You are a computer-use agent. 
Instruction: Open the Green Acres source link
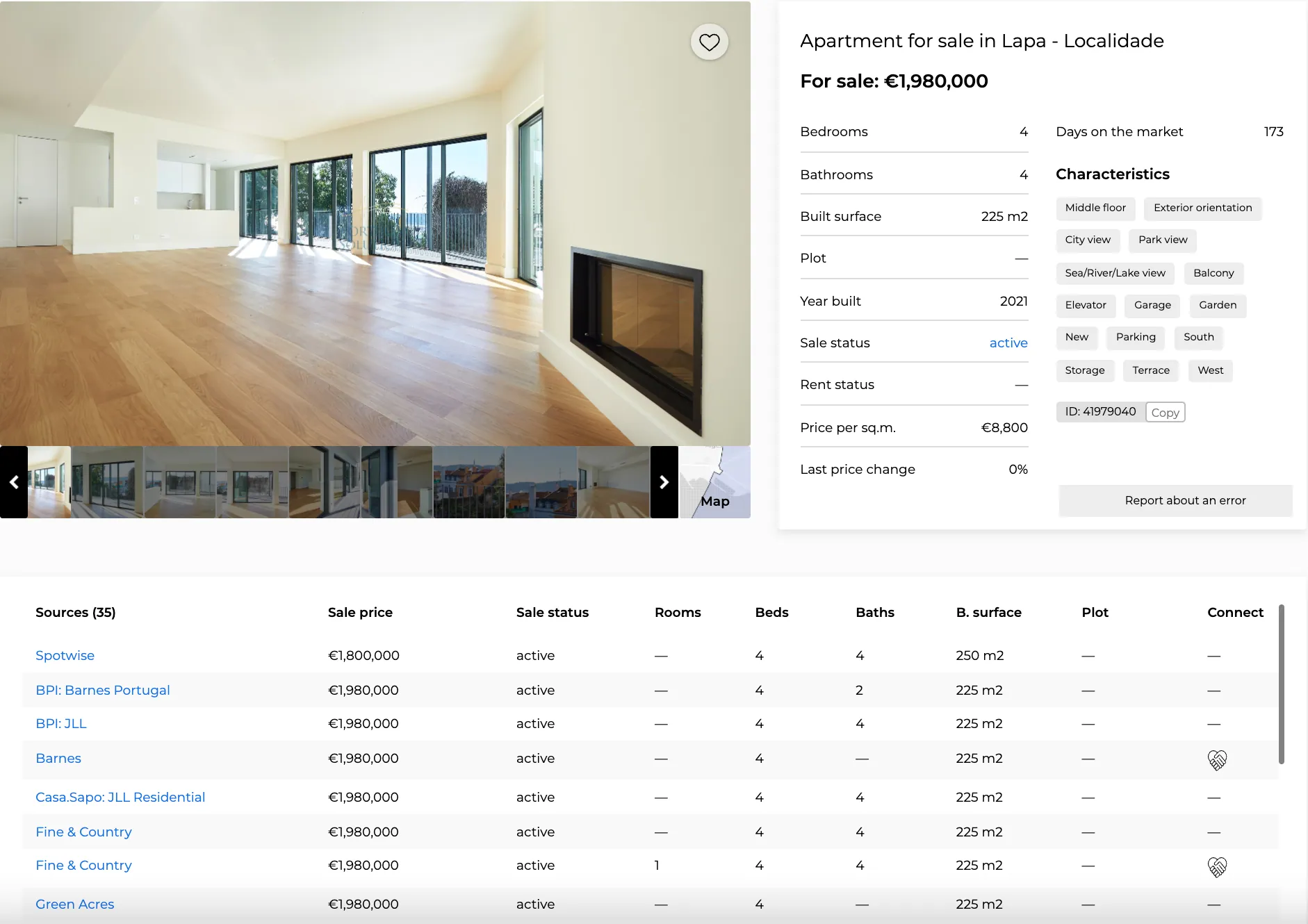pos(75,904)
